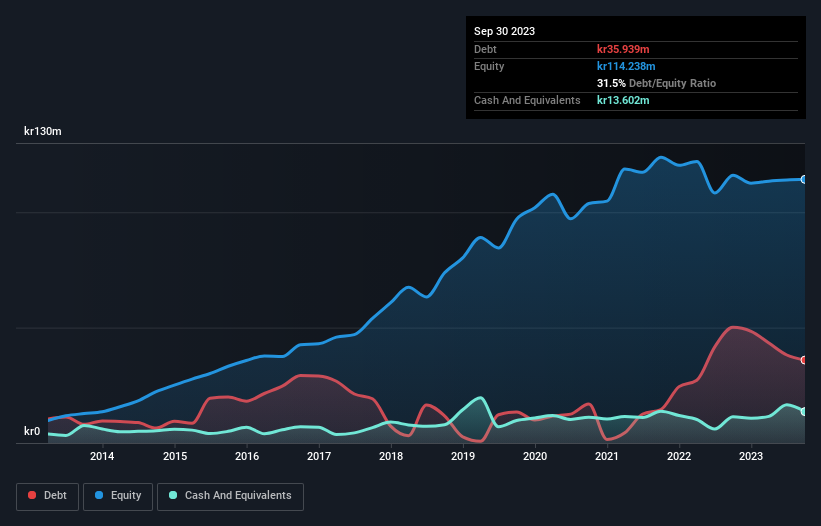Click Cash And Equivalents label in tooltip
The height and width of the screenshot is (526, 821).
[527, 100]
